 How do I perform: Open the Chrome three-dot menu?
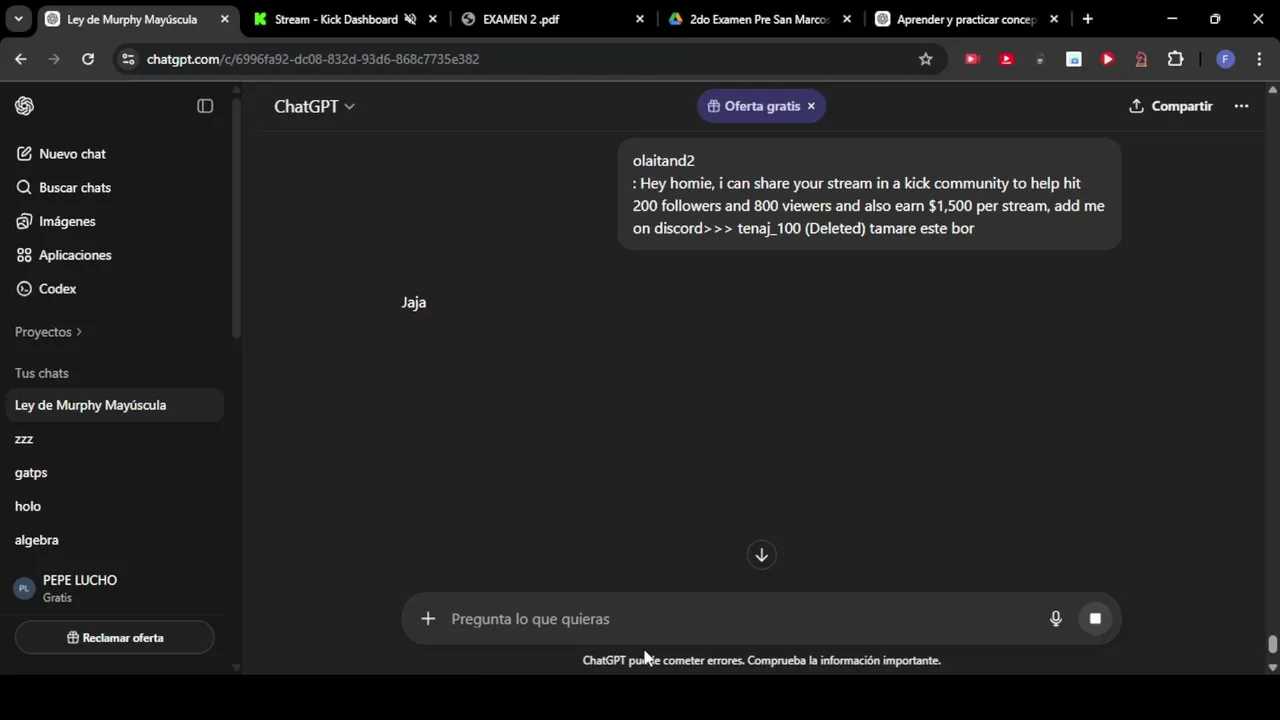(x=1259, y=59)
